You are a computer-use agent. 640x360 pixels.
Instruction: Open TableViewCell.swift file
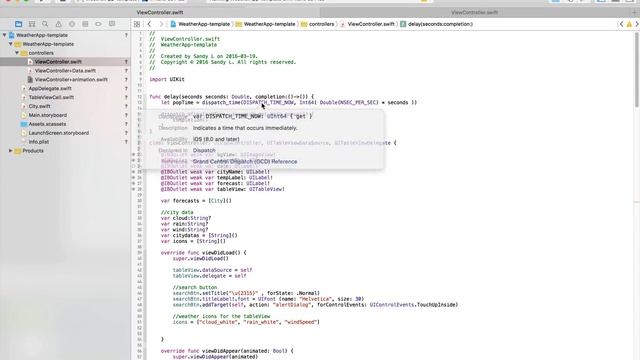(x=51, y=97)
